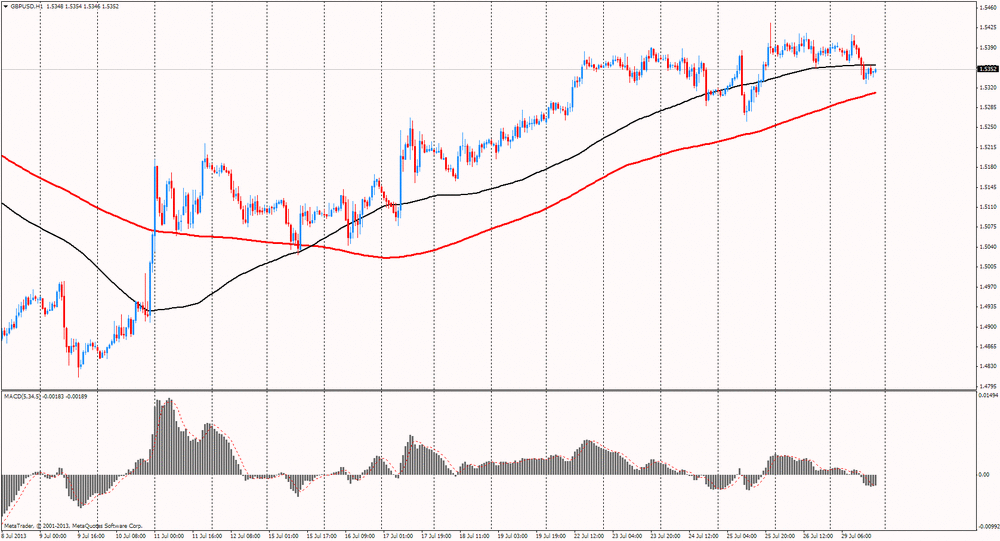Click the current price marker 1.5352

987,68
